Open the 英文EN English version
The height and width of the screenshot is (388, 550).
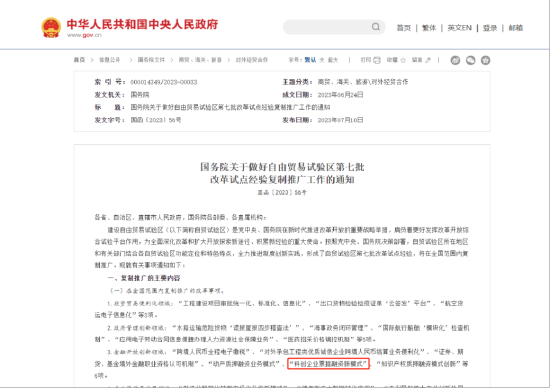[x=460, y=28]
